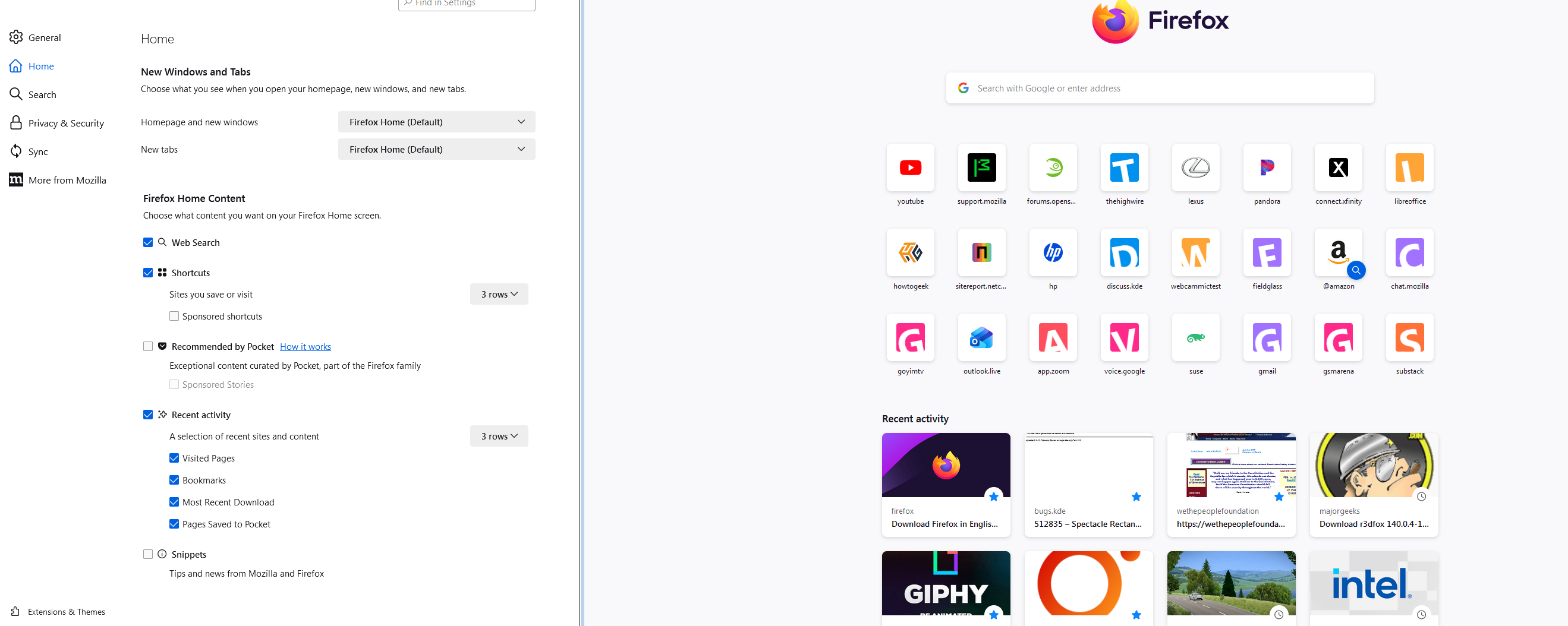1568x626 pixels.
Task: Open the goyimtv shortcut tile
Action: (x=910, y=337)
